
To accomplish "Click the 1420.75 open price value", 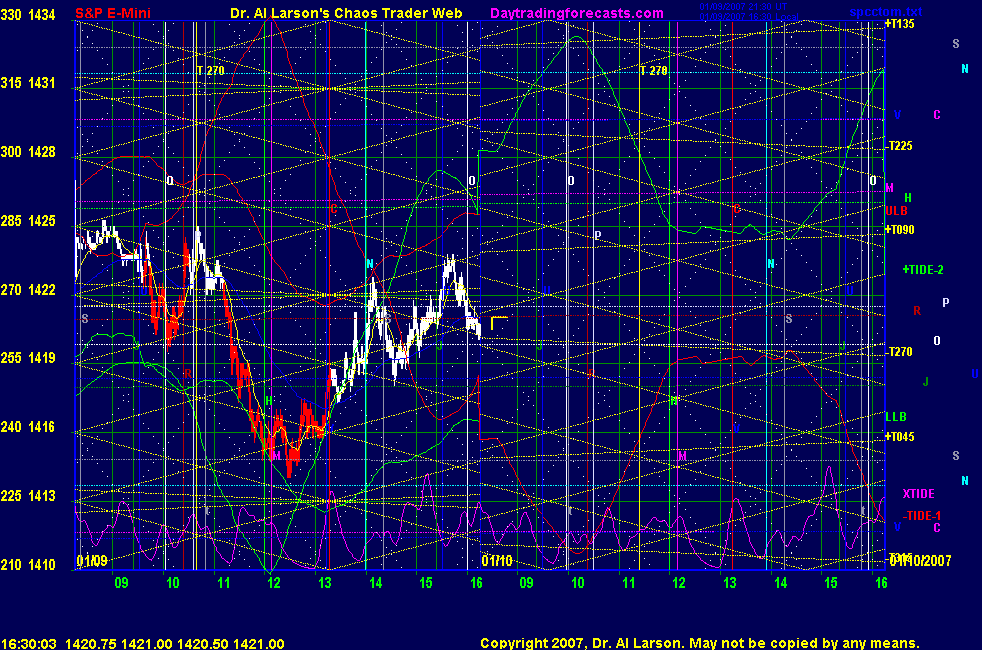I will pyautogui.click(x=91, y=644).
